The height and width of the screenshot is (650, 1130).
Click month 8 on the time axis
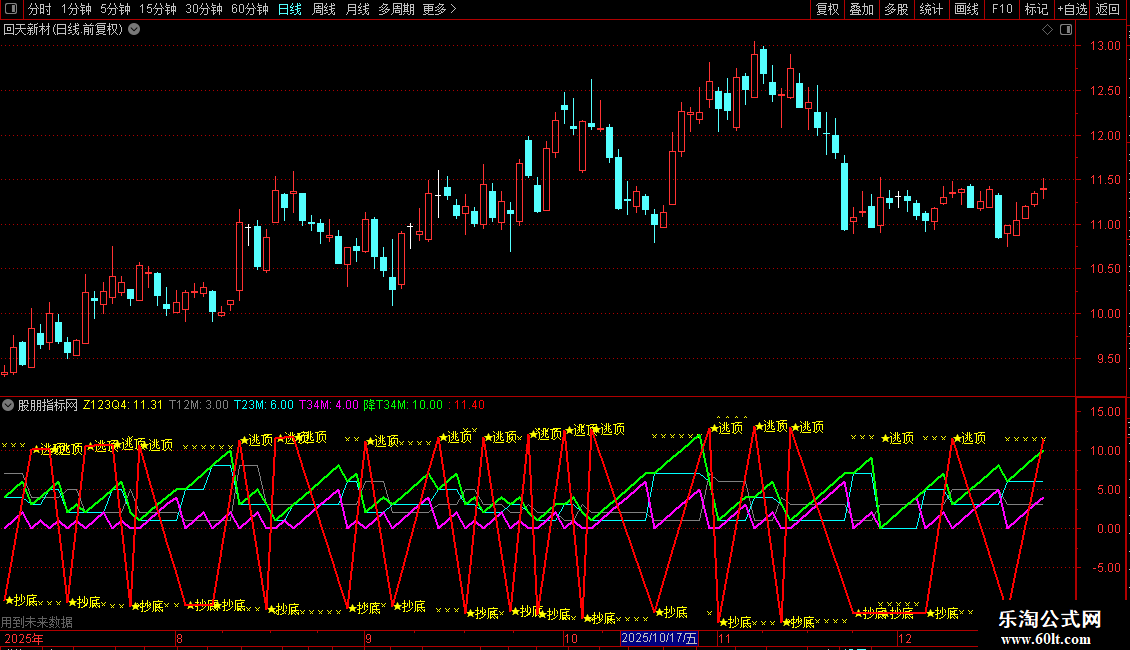click(x=179, y=638)
